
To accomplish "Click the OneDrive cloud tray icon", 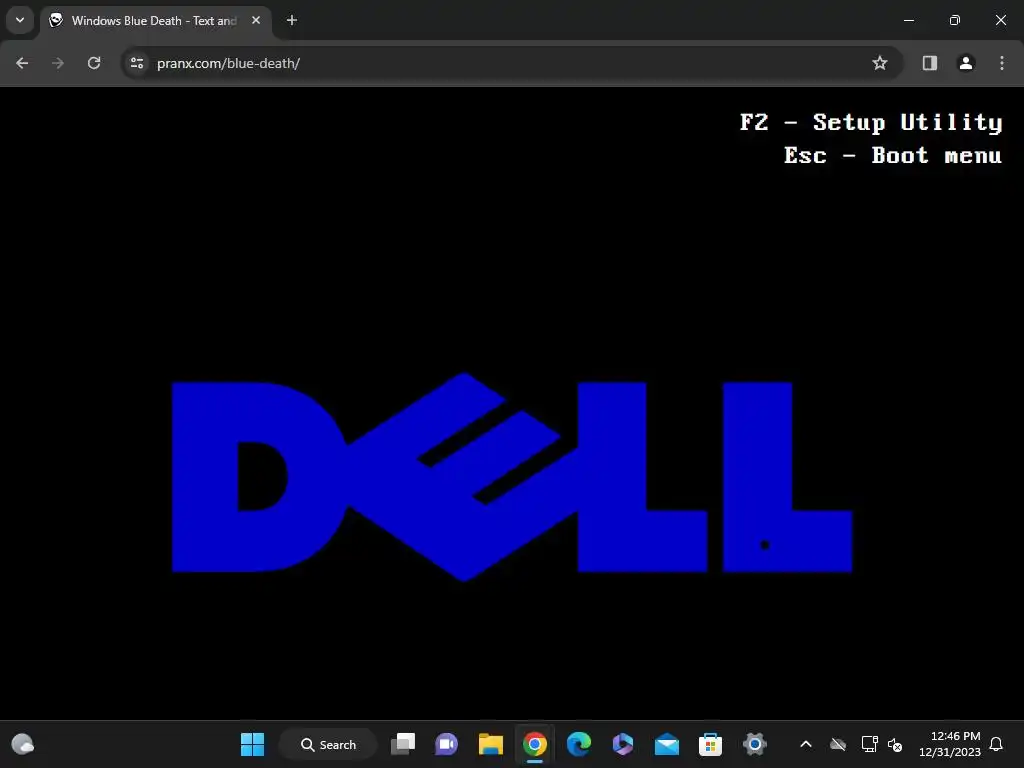I will click(838, 744).
